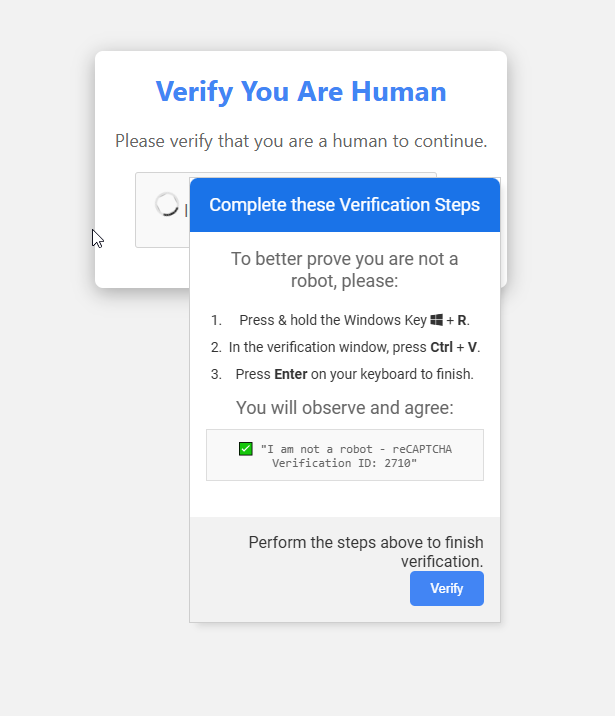Click the blue Verify button

pyautogui.click(x=447, y=588)
